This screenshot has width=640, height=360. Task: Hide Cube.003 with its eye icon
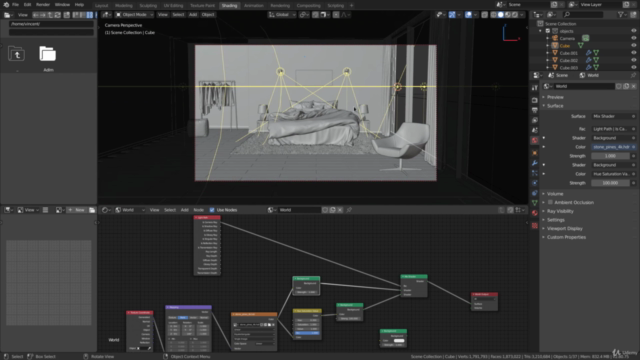point(633,67)
